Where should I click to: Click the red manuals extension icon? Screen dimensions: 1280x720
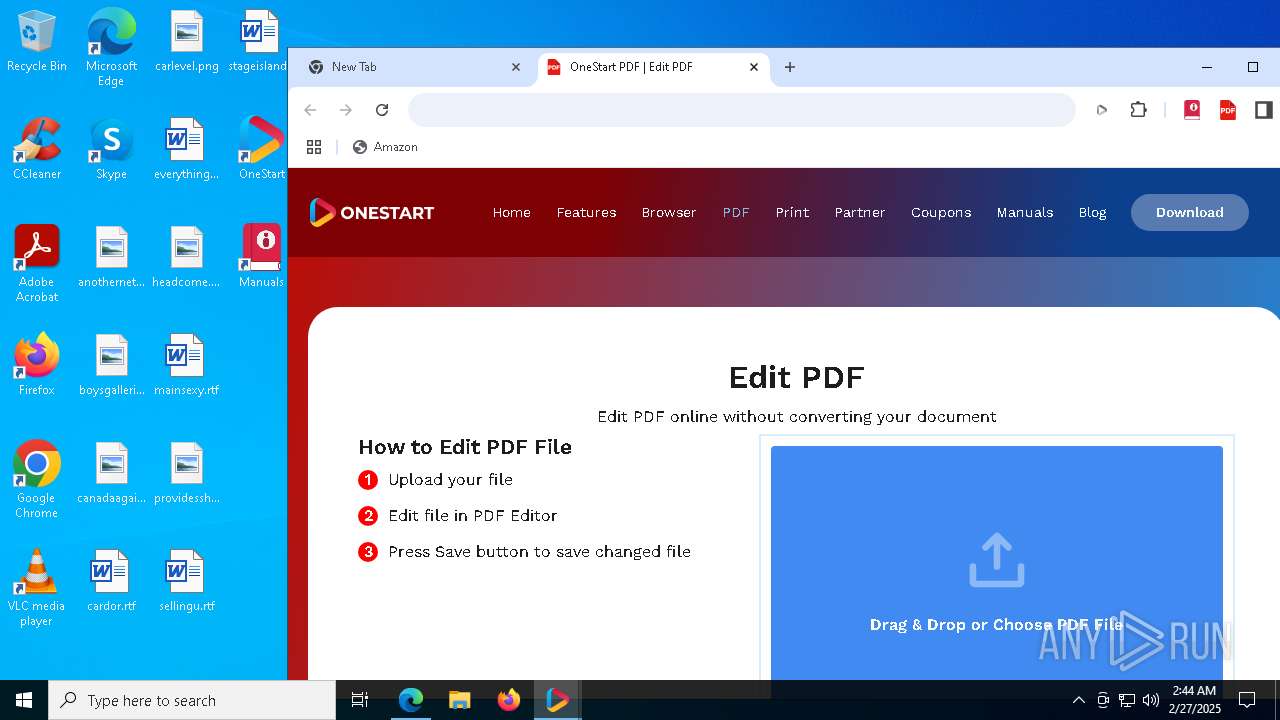pyautogui.click(x=1192, y=110)
